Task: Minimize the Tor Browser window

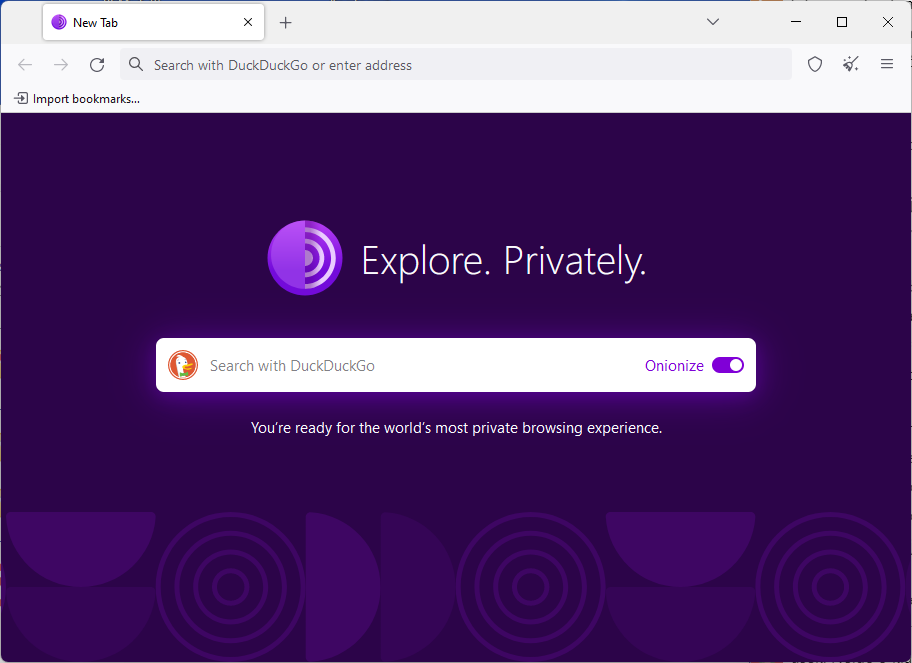Action: pos(796,22)
